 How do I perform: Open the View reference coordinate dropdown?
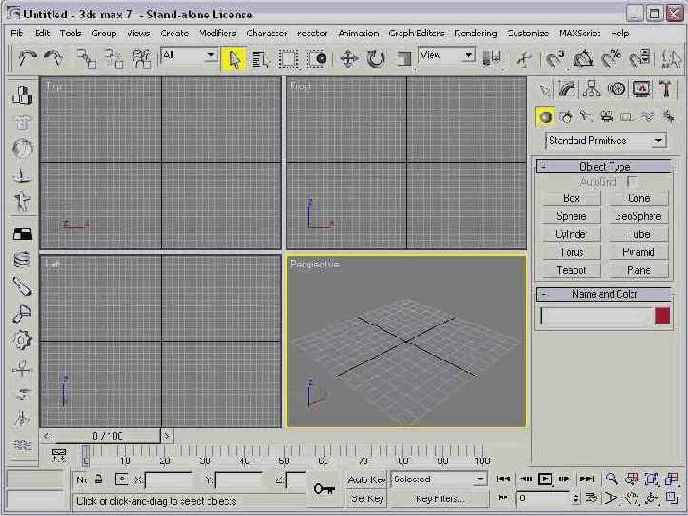click(x=447, y=57)
